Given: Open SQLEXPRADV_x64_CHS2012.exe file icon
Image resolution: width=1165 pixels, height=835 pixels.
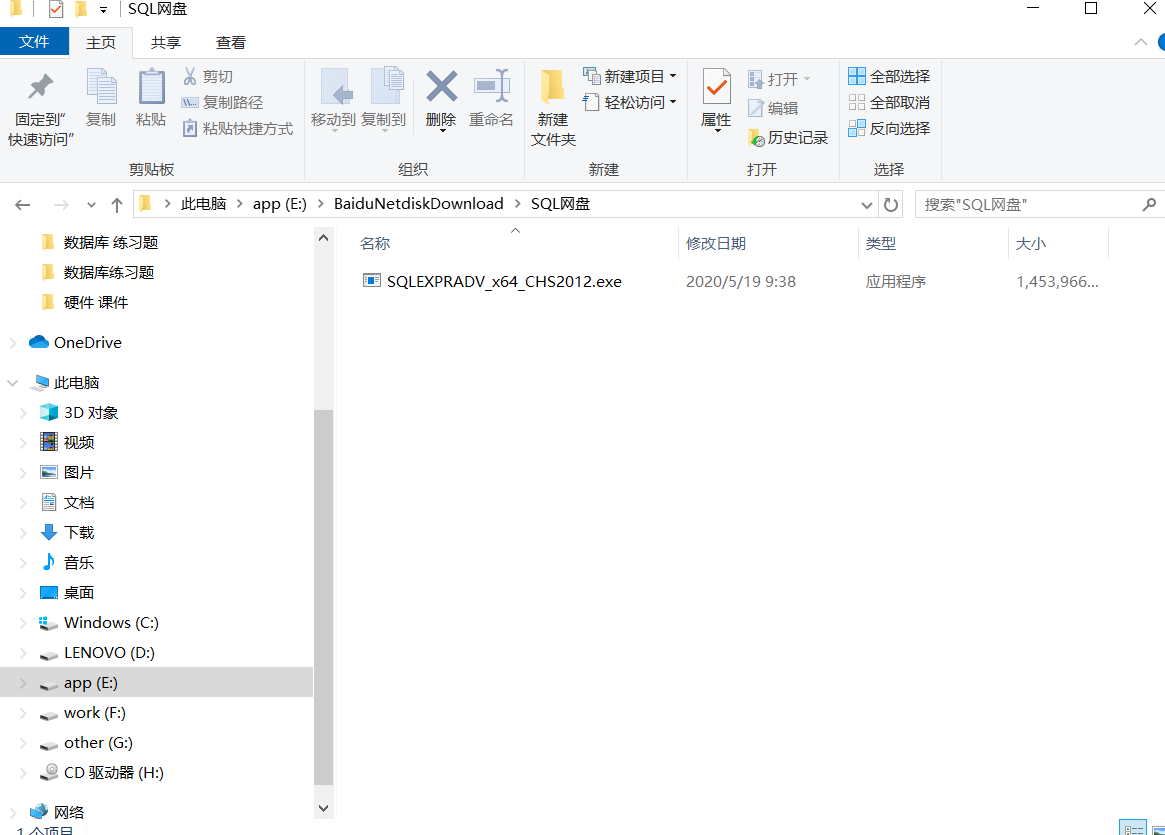Looking at the screenshot, I should coord(371,280).
